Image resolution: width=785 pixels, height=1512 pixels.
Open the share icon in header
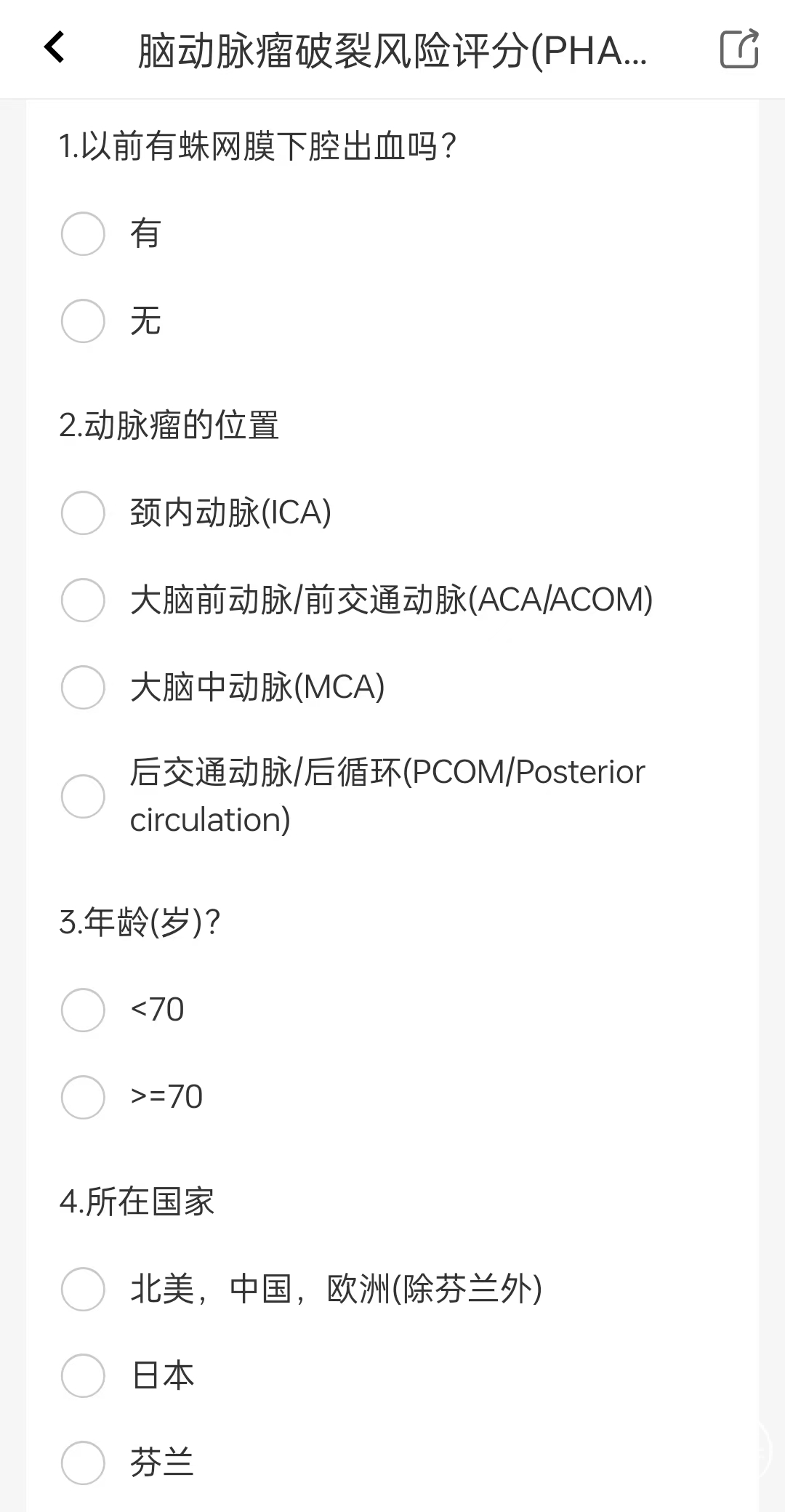(x=738, y=49)
